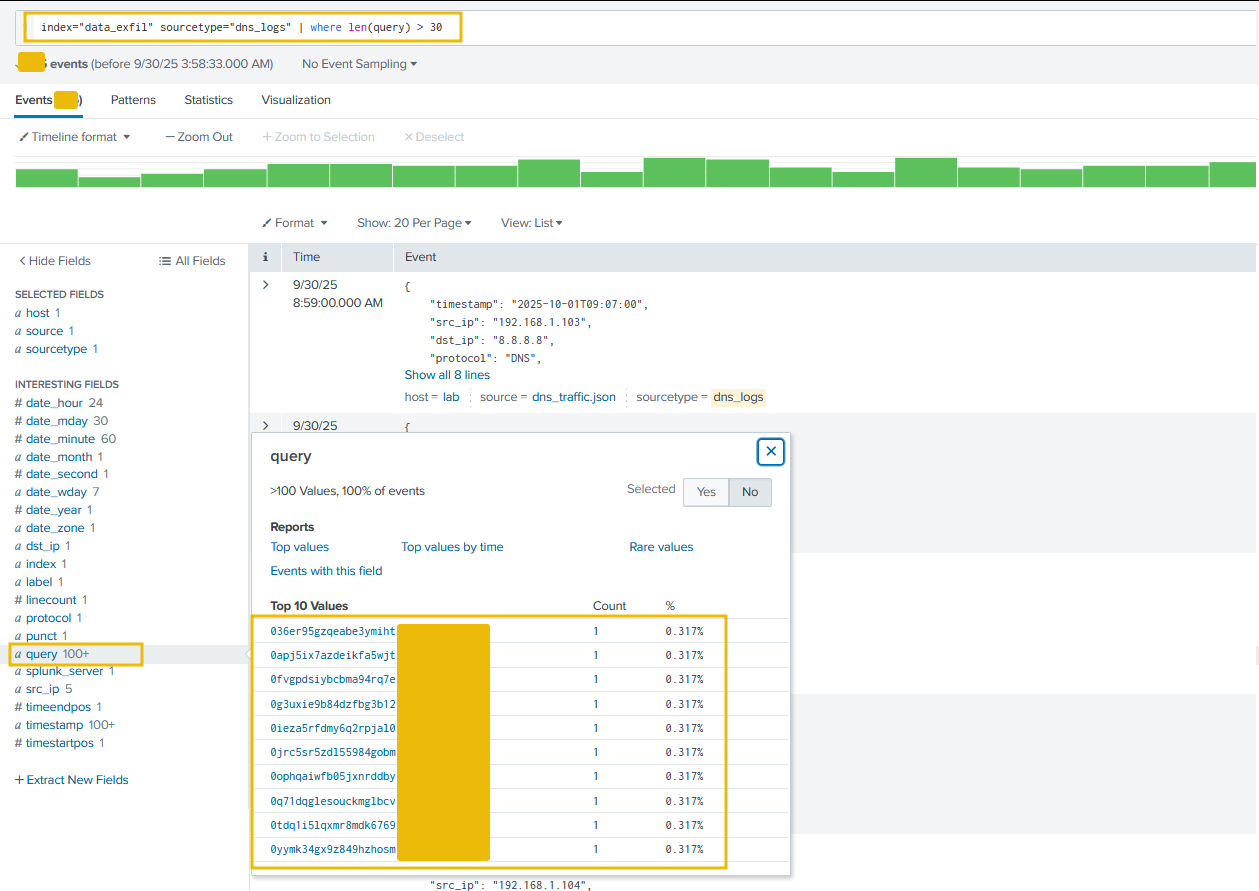Close the query field popup

pos(770,452)
